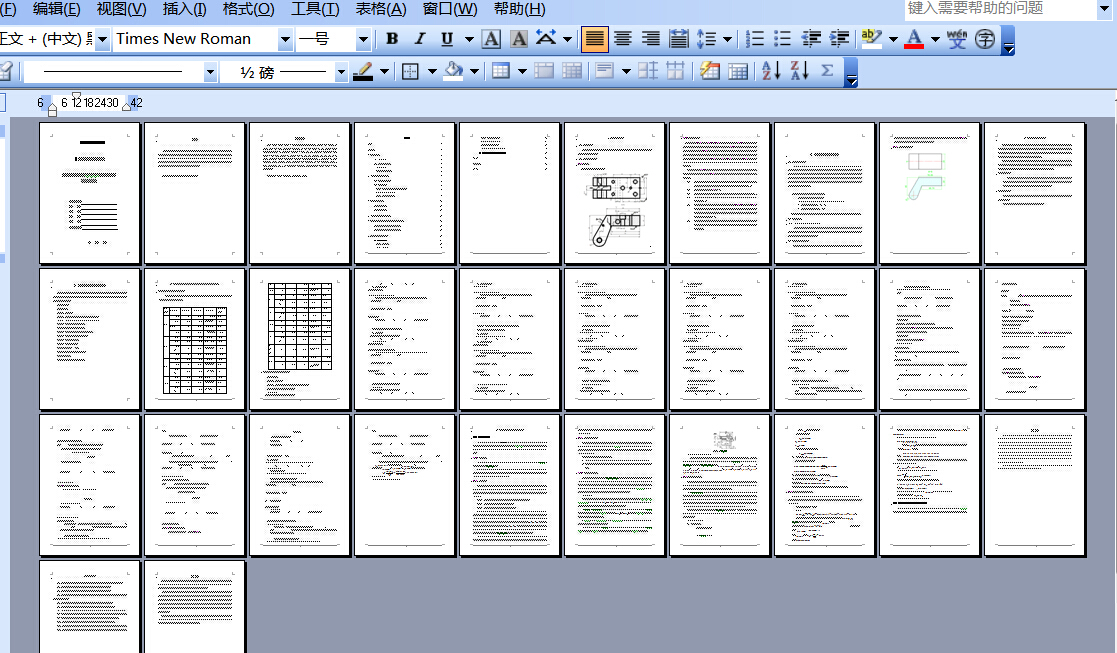Open 视图(V) menu
The height and width of the screenshot is (653, 1117).
tap(121, 9)
